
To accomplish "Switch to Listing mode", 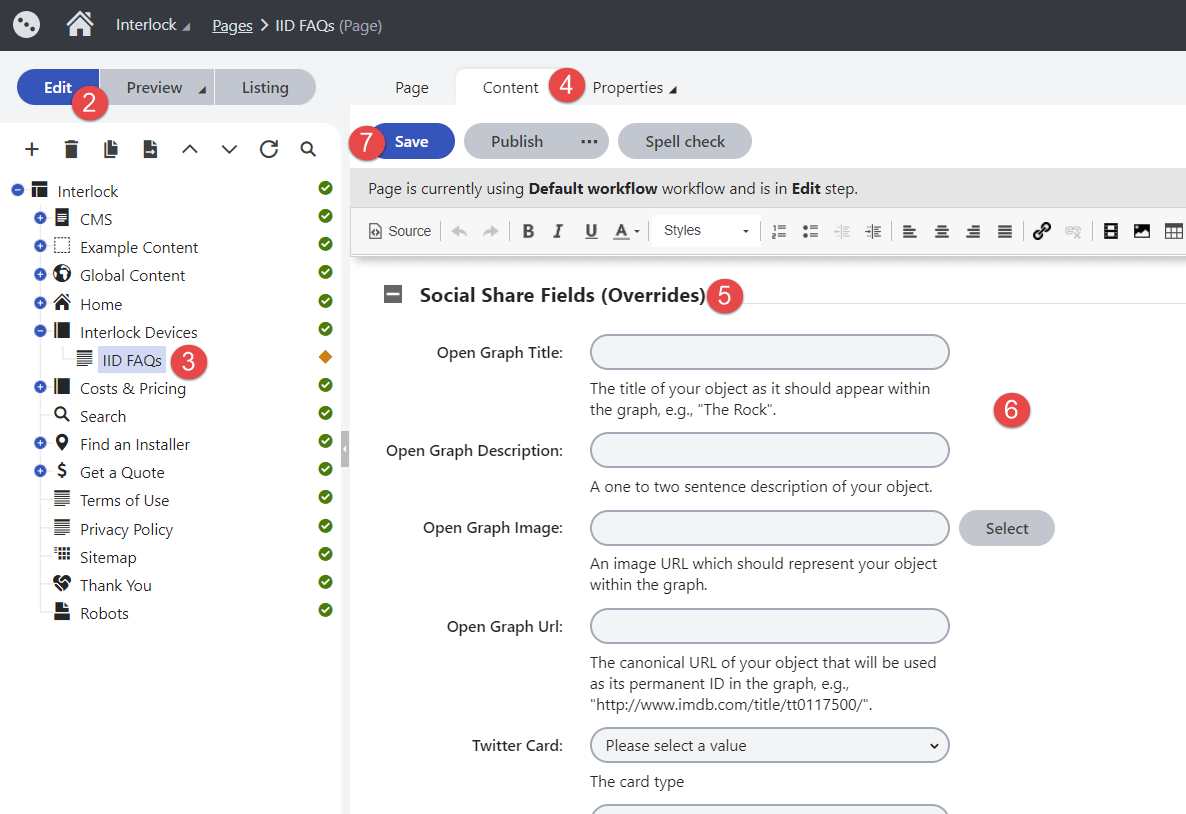I will [x=265, y=87].
